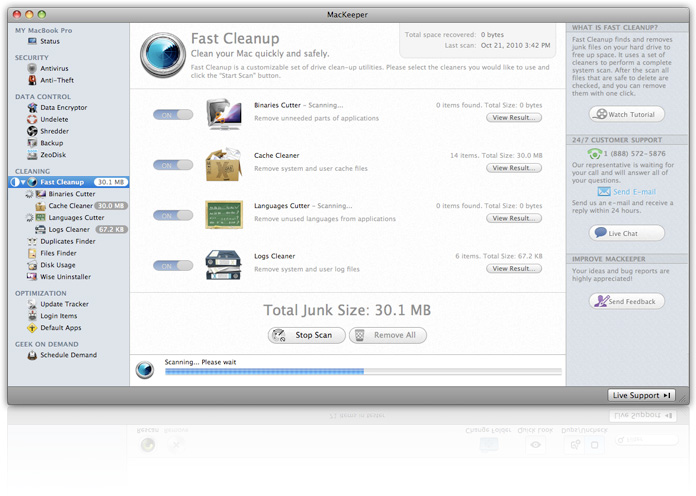View Result for Binaries Cutter
696x496 pixels.
(x=514, y=118)
